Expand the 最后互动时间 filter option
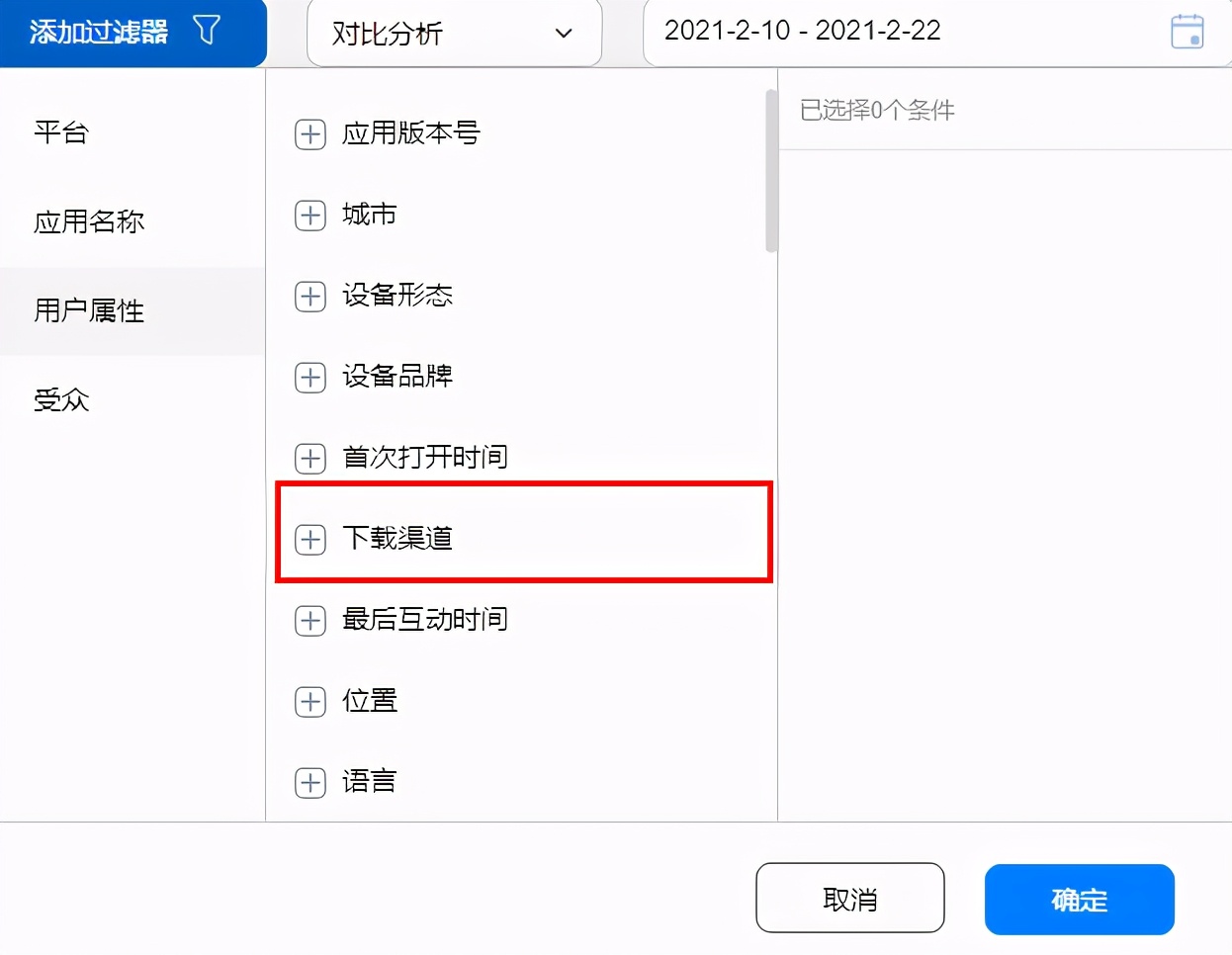This screenshot has height=955, width=1232. click(x=425, y=620)
